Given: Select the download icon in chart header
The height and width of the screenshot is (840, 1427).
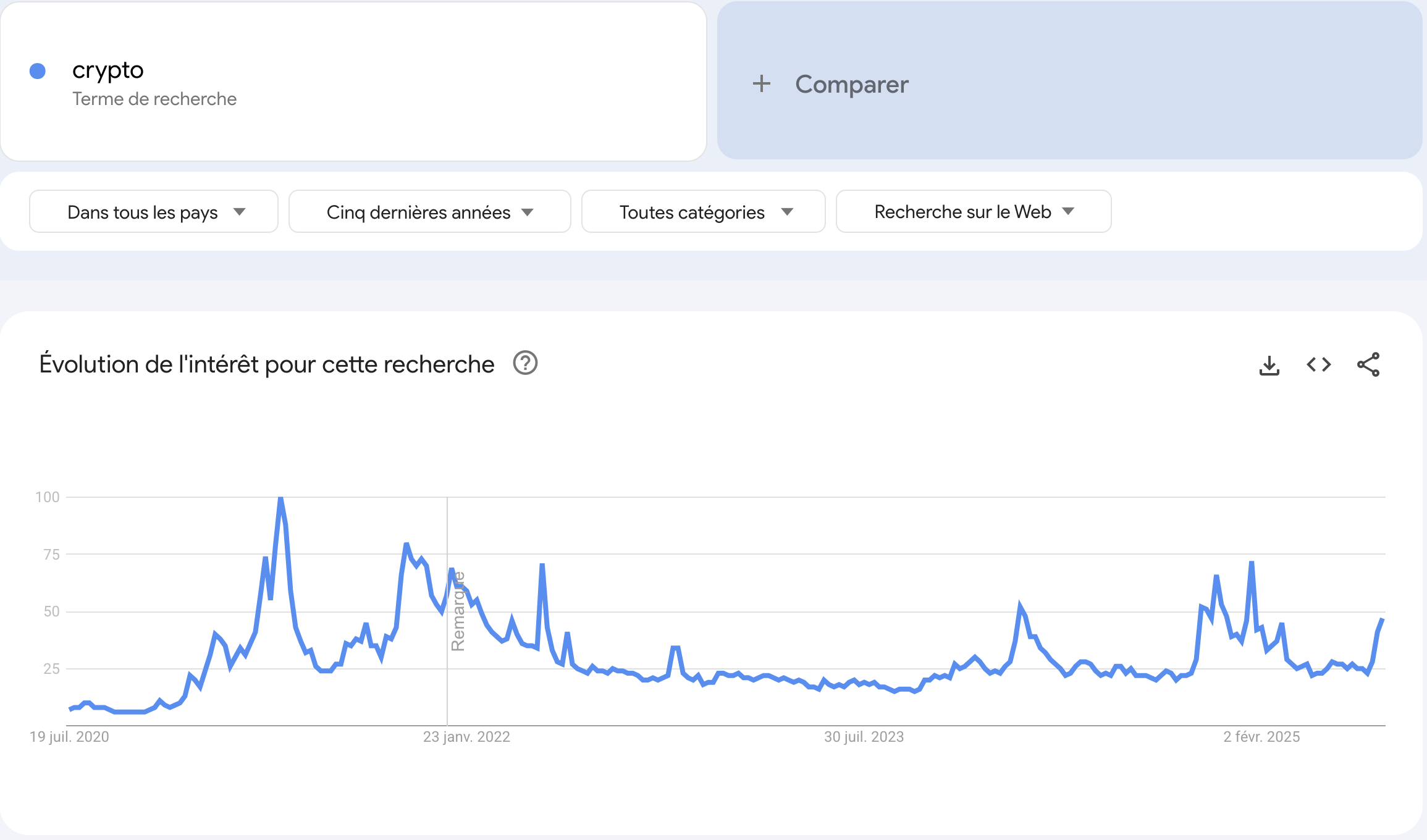Looking at the screenshot, I should tap(1269, 364).
